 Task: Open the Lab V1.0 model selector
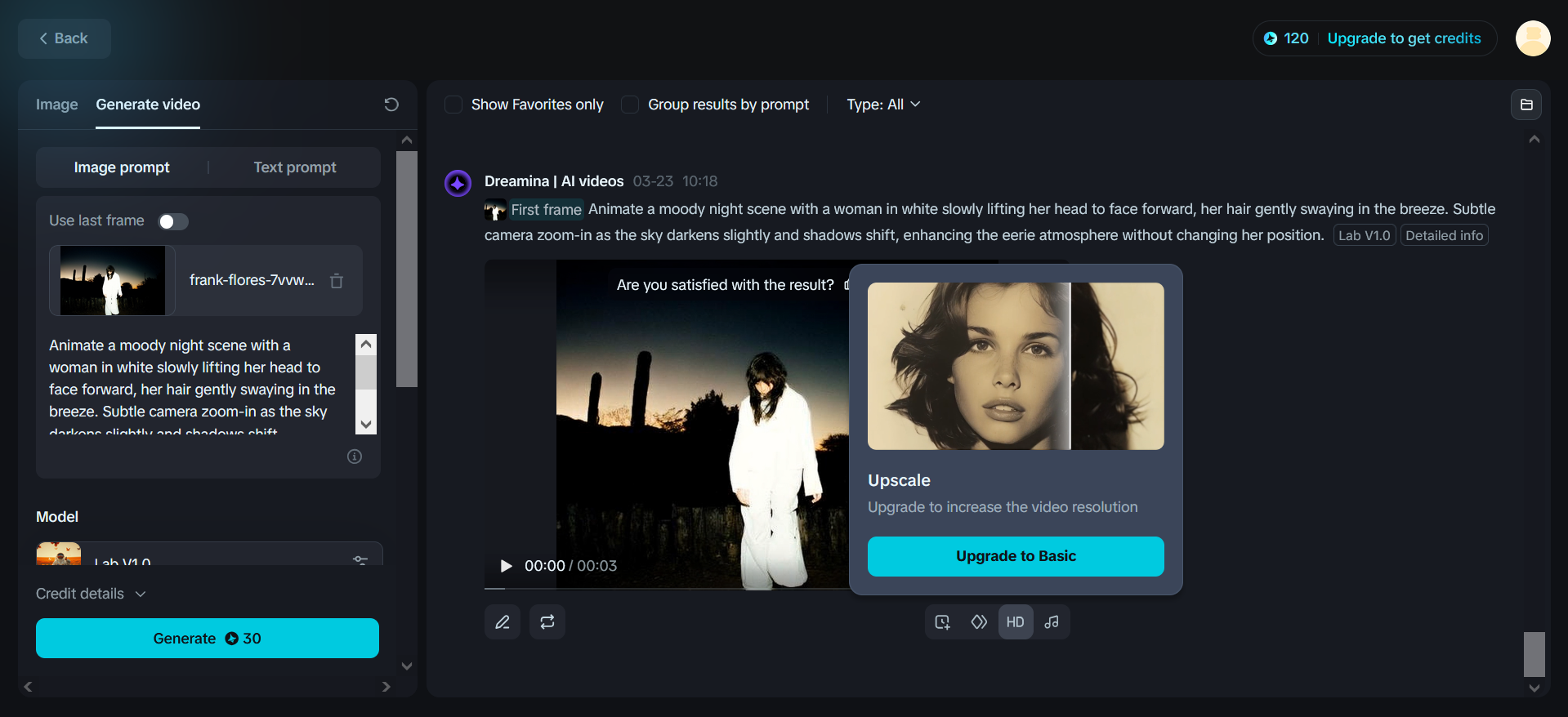coord(209,554)
